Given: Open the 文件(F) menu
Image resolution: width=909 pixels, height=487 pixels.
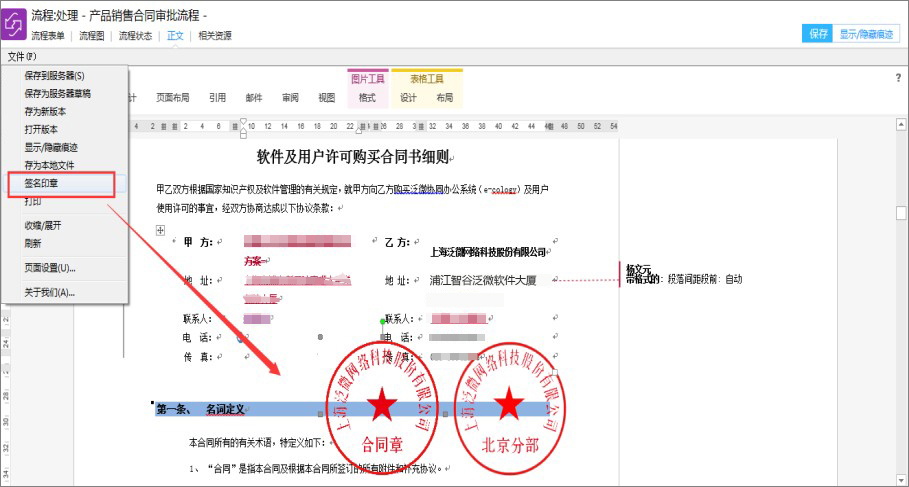Looking at the screenshot, I should pos(22,56).
